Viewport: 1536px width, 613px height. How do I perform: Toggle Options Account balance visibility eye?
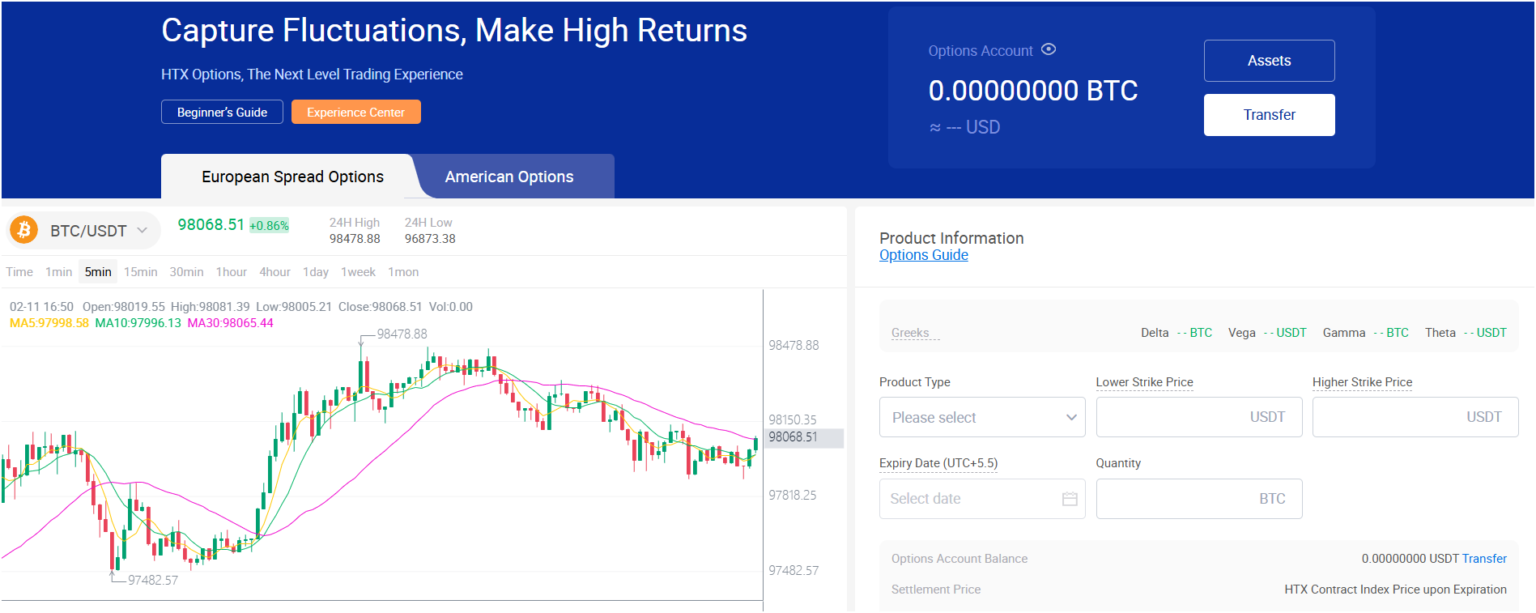click(x=1048, y=50)
